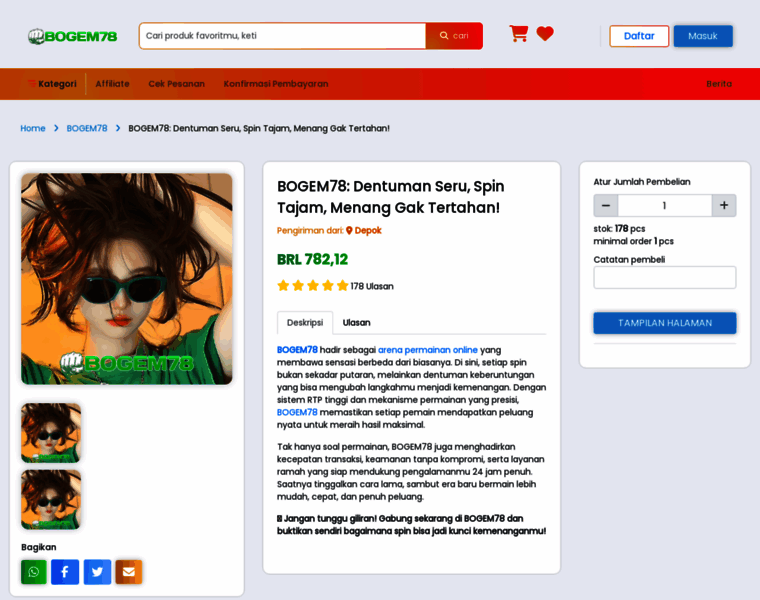Increase quantity with the plus button
The image size is (760, 600).
[724, 205]
